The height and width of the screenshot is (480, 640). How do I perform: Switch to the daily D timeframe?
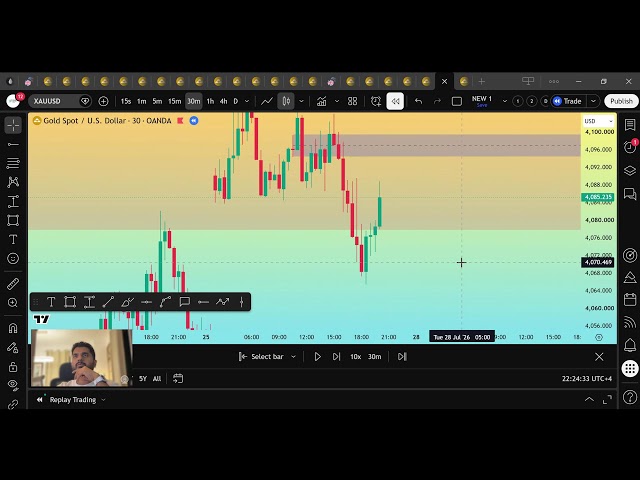(x=236, y=101)
